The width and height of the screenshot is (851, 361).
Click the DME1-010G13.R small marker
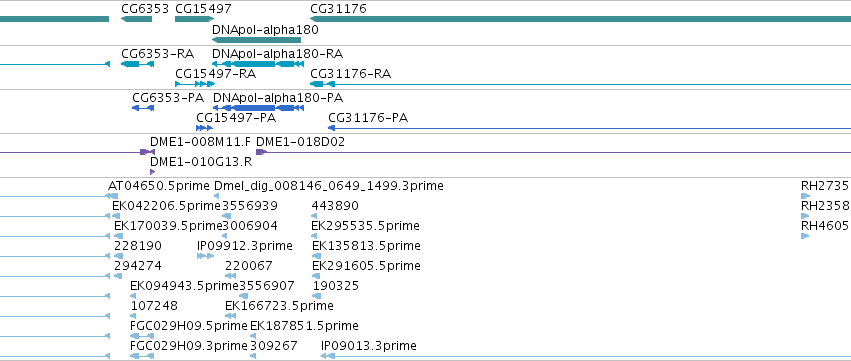coord(153,172)
